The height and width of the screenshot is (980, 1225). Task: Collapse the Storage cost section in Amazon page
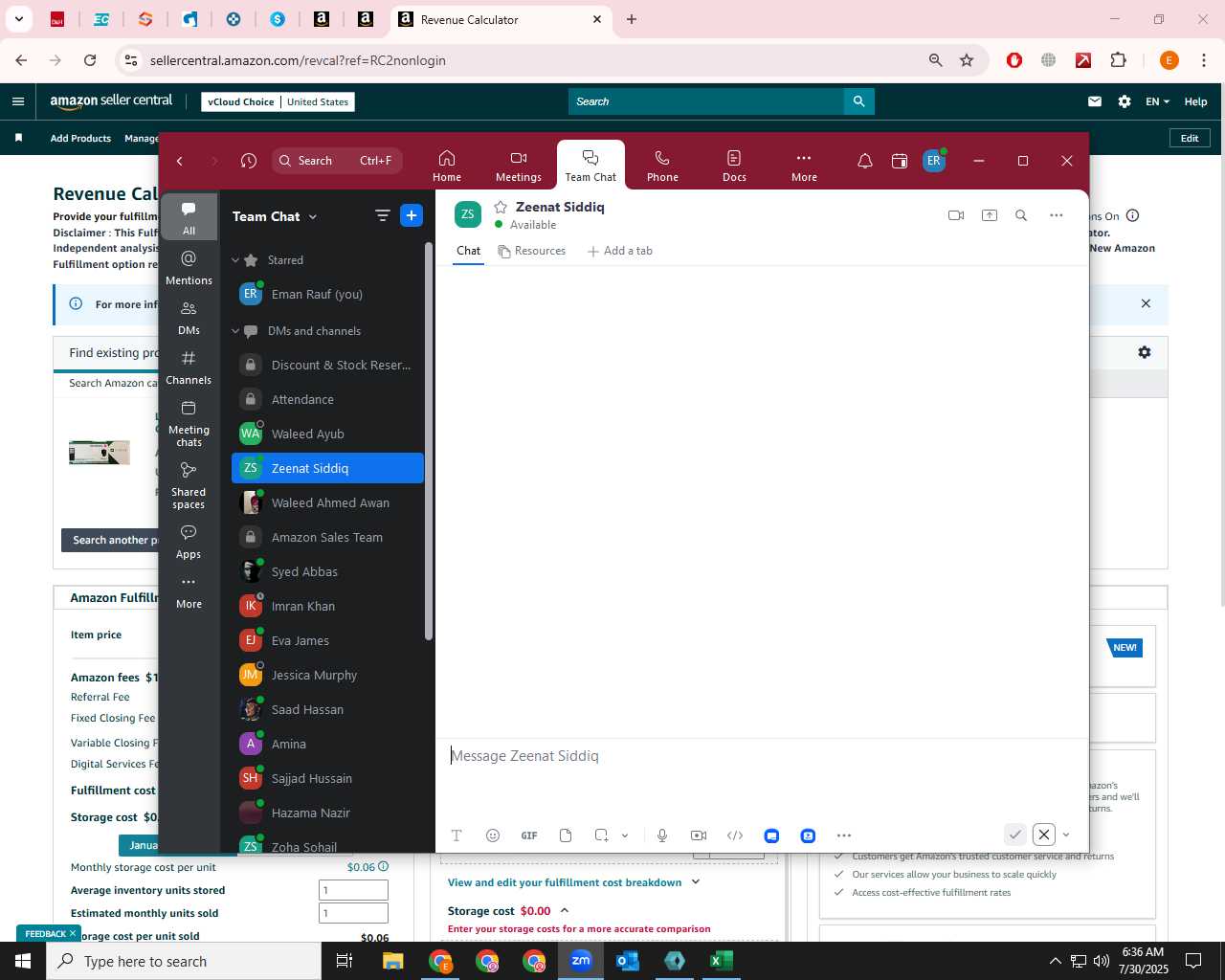[x=565, y=910]
